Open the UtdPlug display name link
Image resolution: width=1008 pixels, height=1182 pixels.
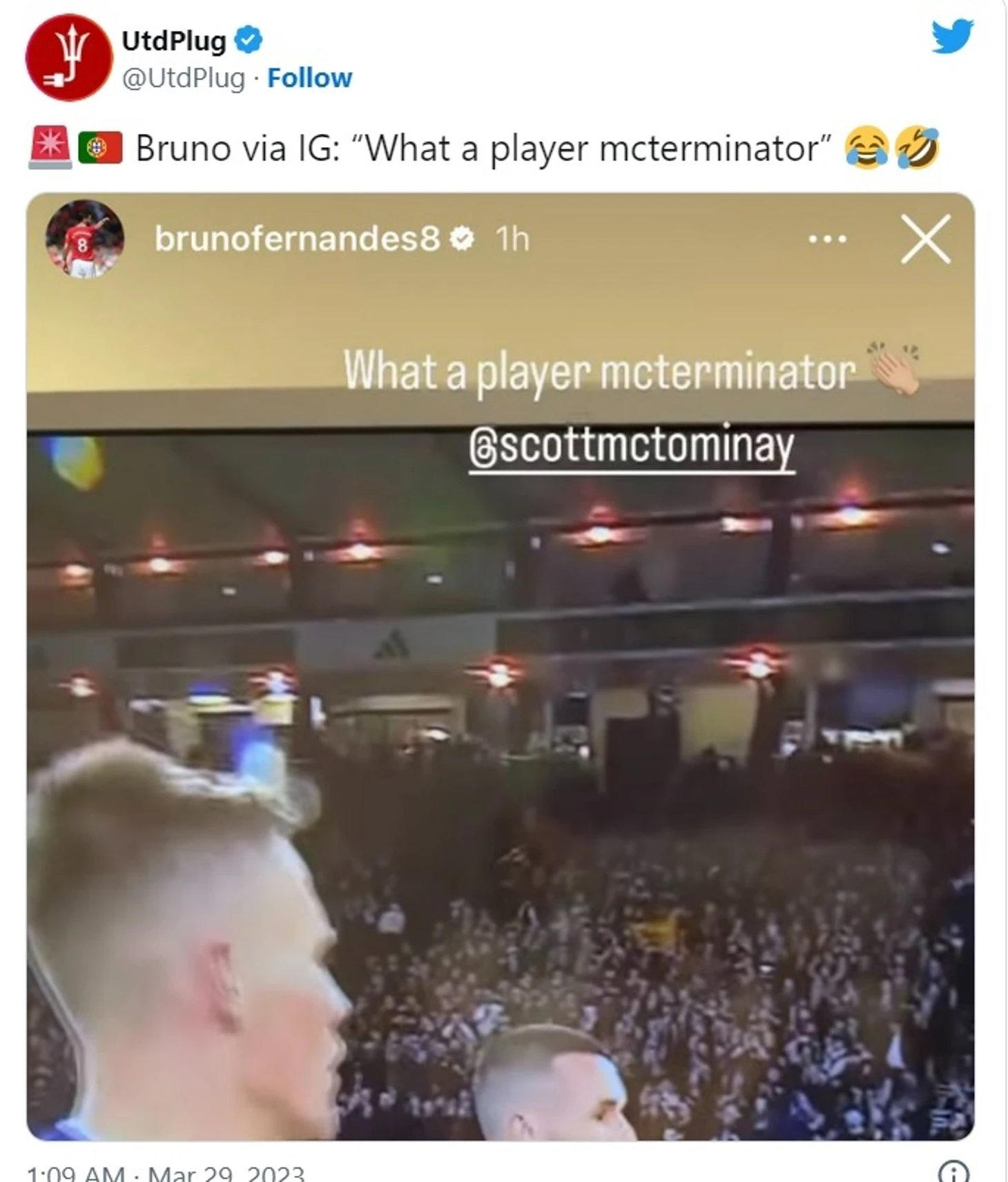174,41
